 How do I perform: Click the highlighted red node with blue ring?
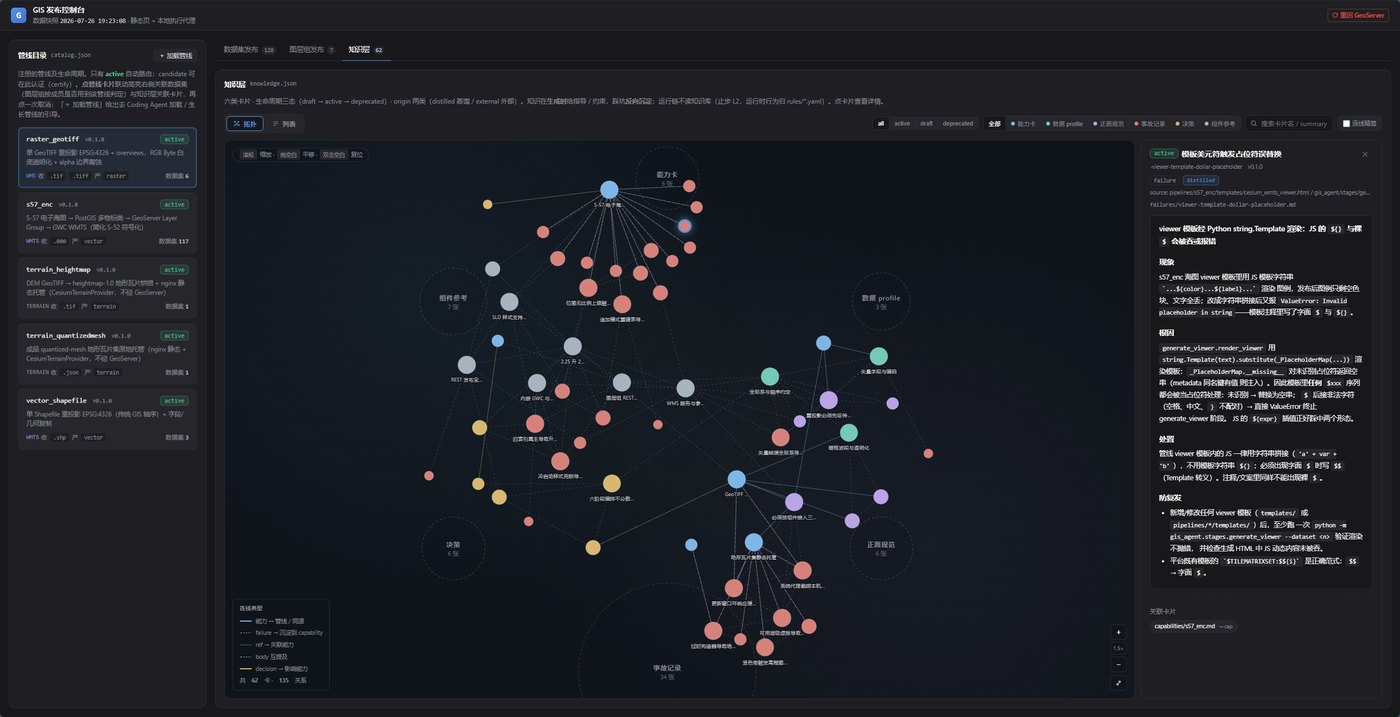coord(684,226)
